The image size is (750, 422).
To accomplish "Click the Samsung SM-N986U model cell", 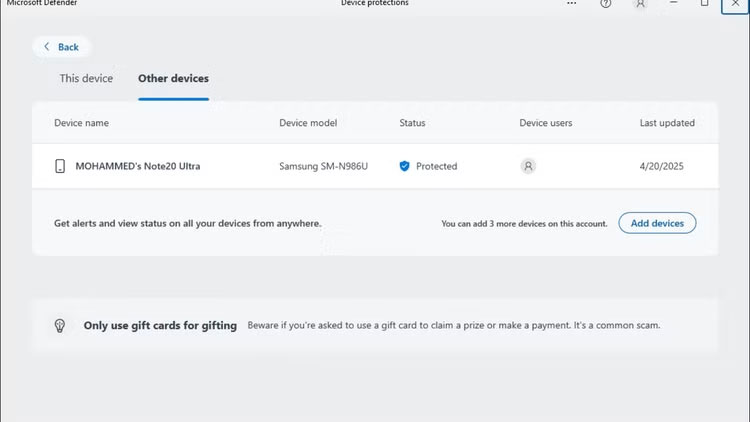I will point(323,166).
